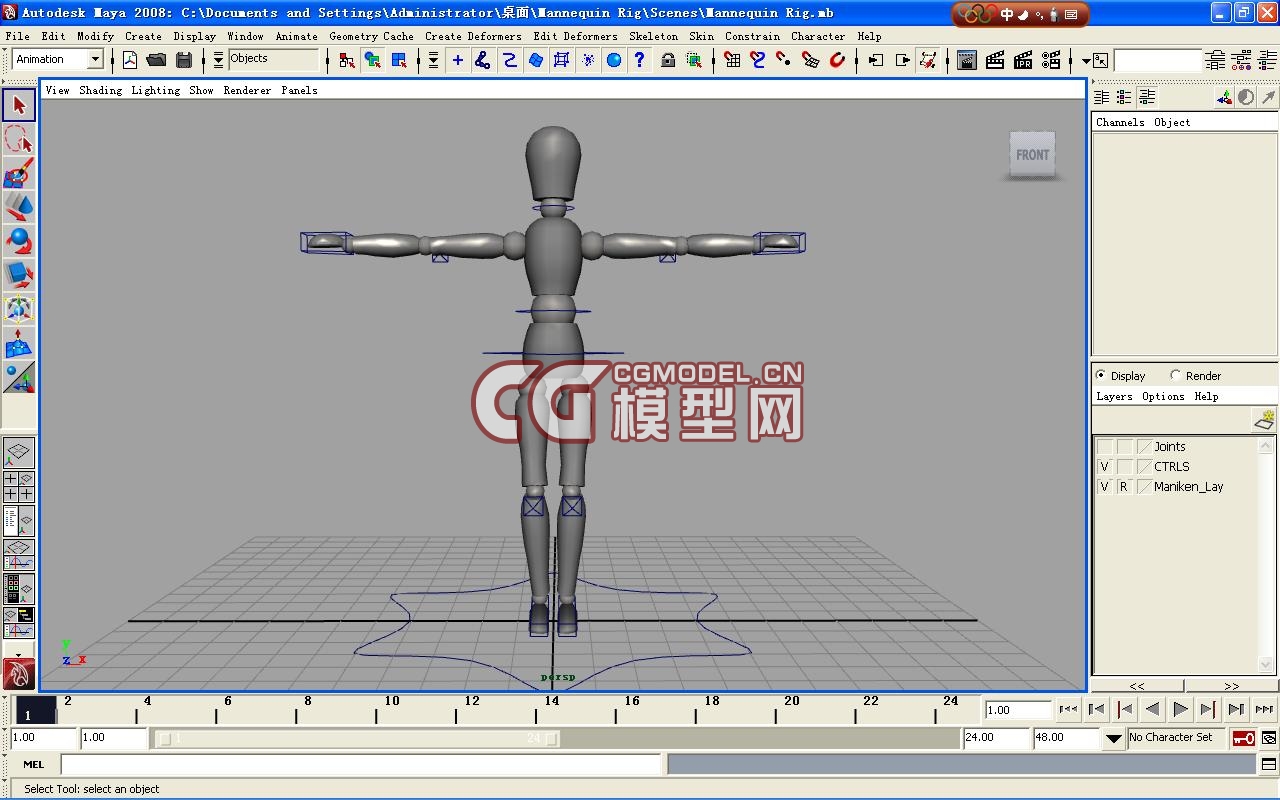
Task: Choose the Lasso Select tool
Action: point(19,139)
